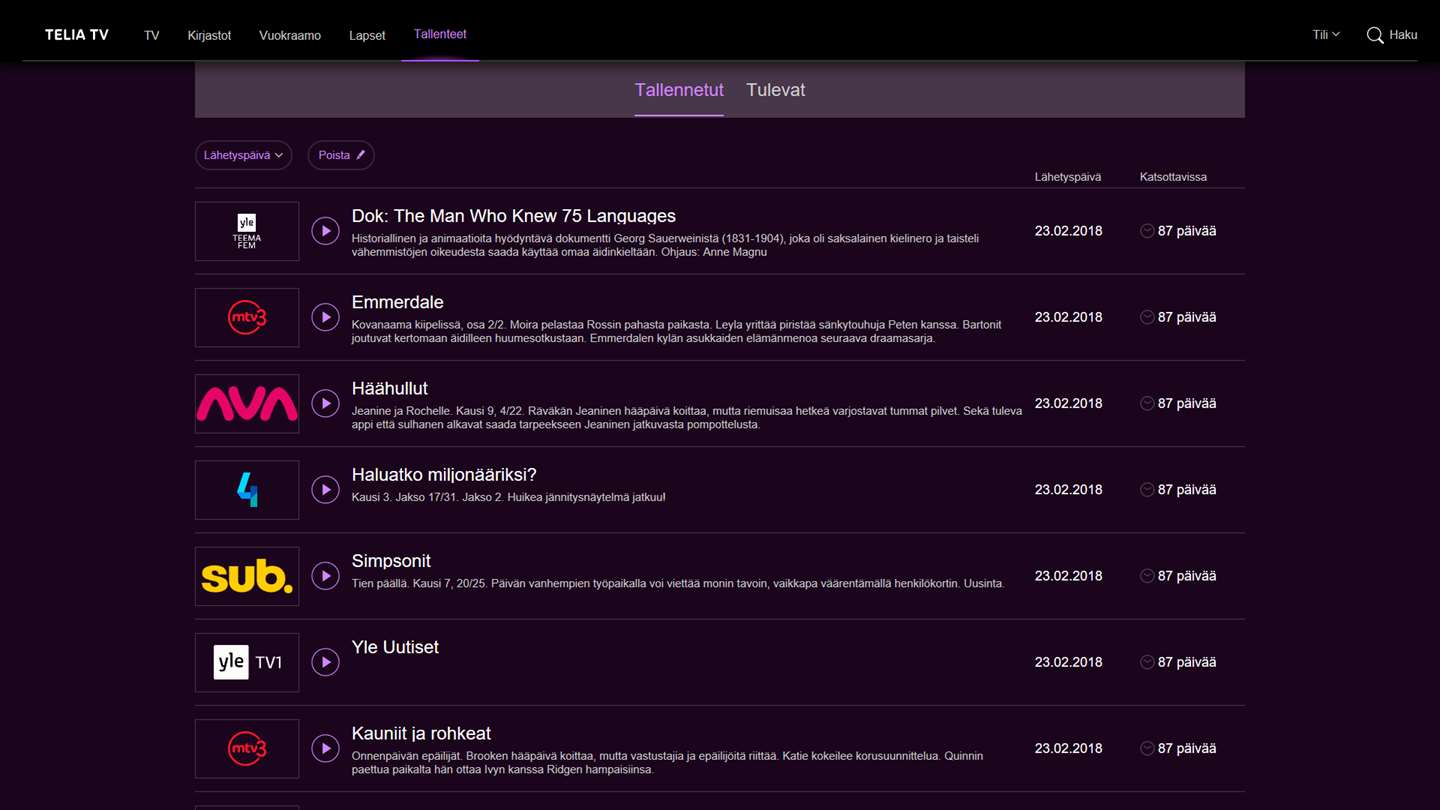The image size is (1440, 810).
Task: Click the Lähetyspäivä column header
Action: (1068, 177)
